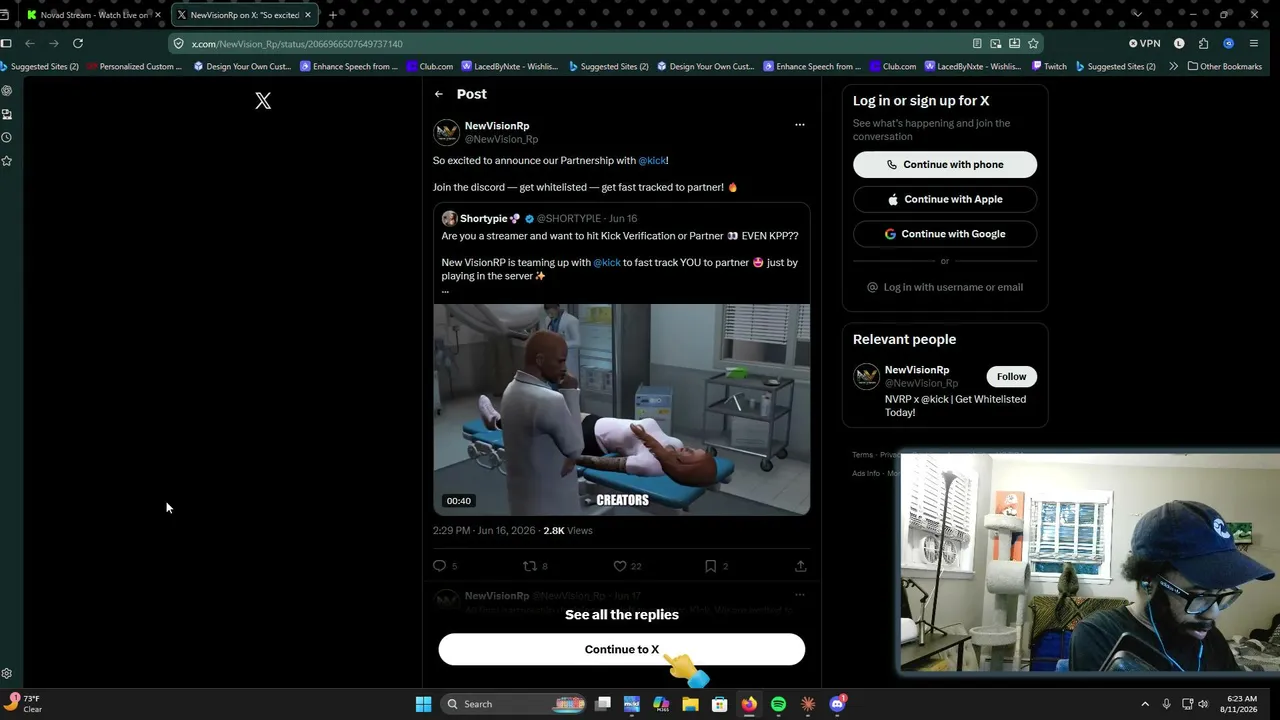Open the reader view icon in address bar

tap(977, 43)
